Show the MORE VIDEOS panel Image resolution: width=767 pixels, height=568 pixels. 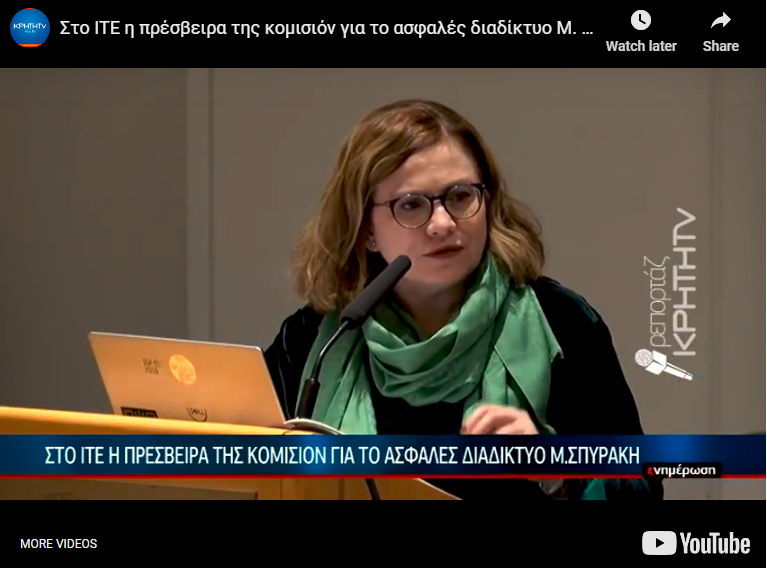click(59, 544)
